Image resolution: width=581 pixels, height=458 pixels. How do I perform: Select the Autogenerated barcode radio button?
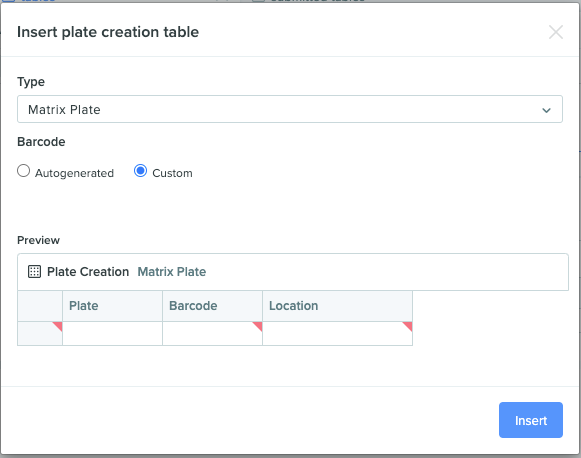pos(24,171)
